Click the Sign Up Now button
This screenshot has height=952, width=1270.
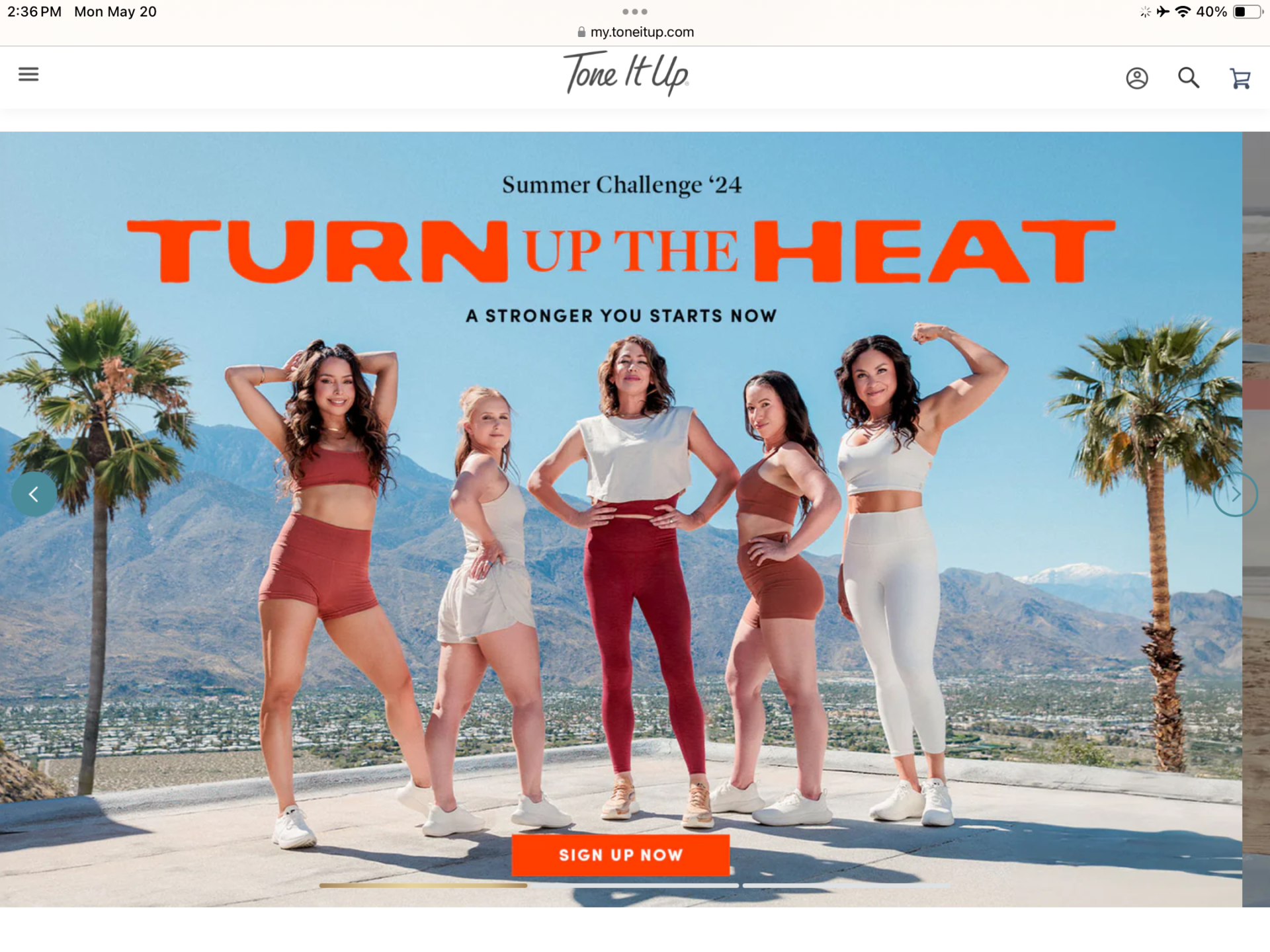620,855
